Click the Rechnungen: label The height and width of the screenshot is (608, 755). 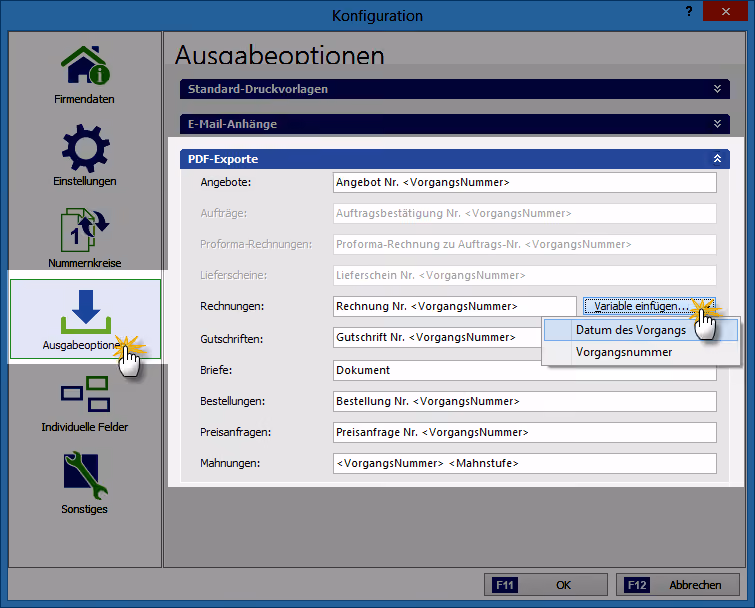[232, 306]
